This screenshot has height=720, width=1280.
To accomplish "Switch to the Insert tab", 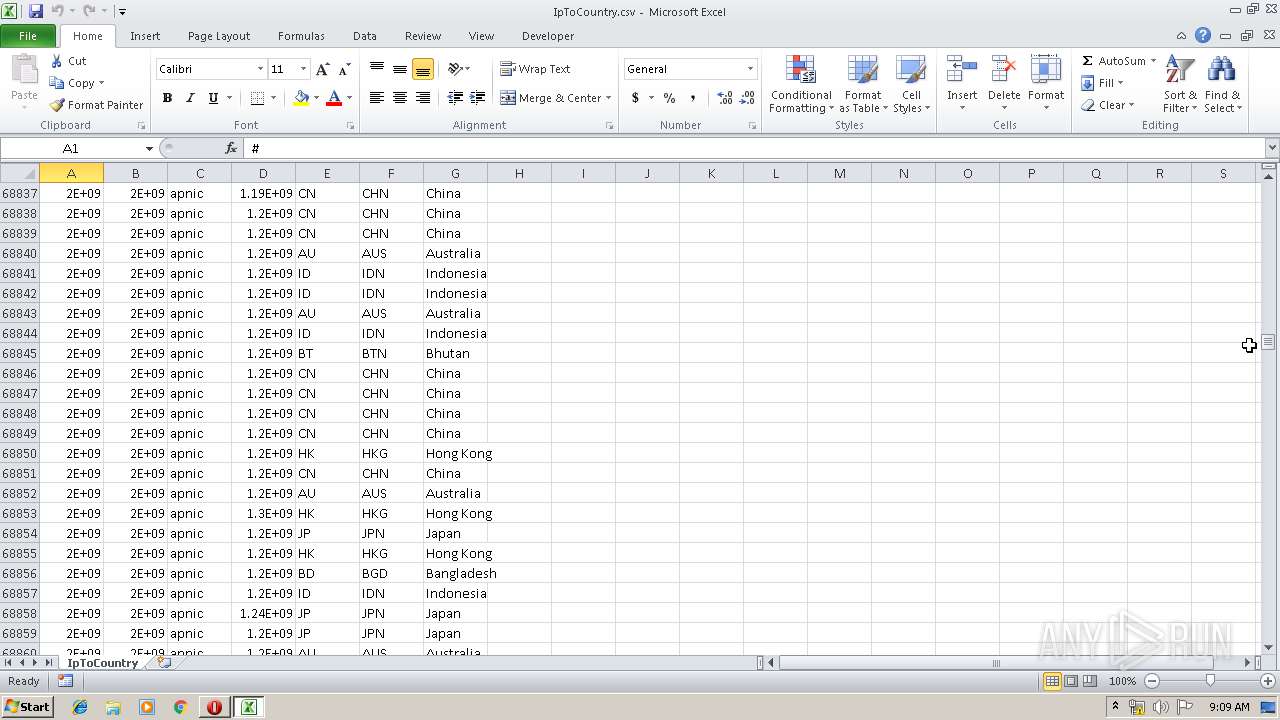I will [145, 36].
